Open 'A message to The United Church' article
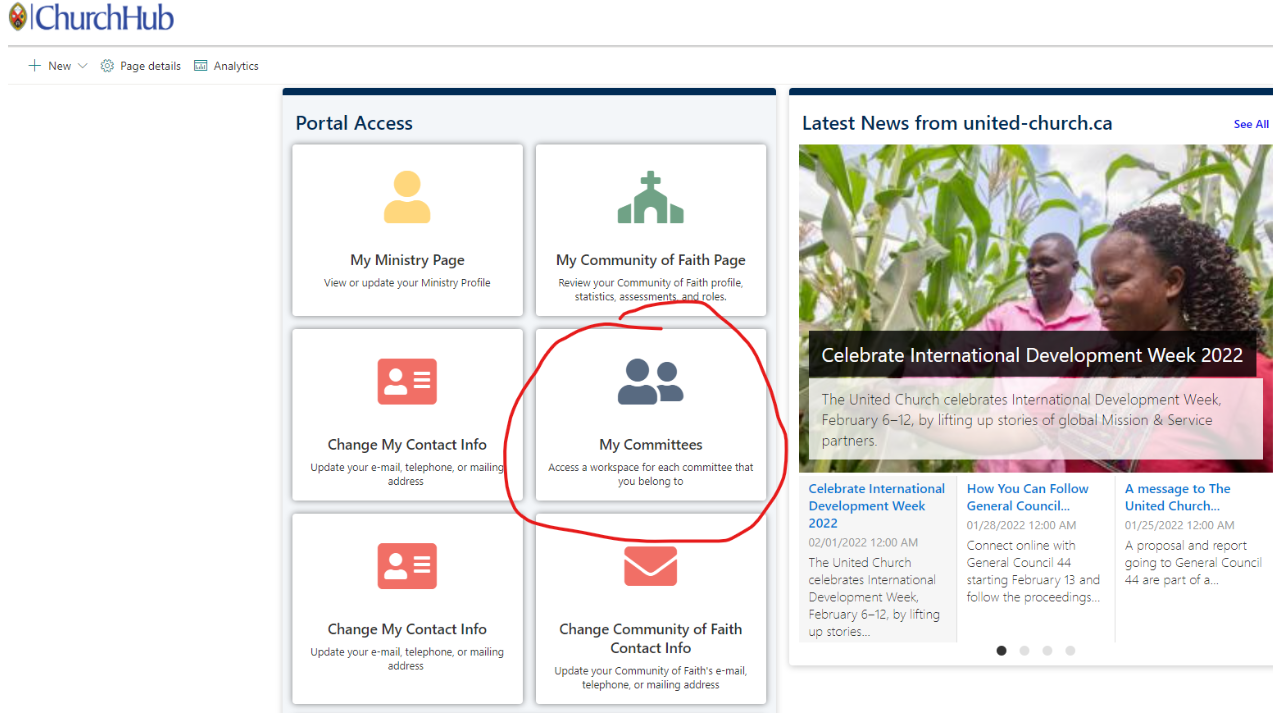This screenshot has width=1273, height=720. click(x=1177, y=497)
